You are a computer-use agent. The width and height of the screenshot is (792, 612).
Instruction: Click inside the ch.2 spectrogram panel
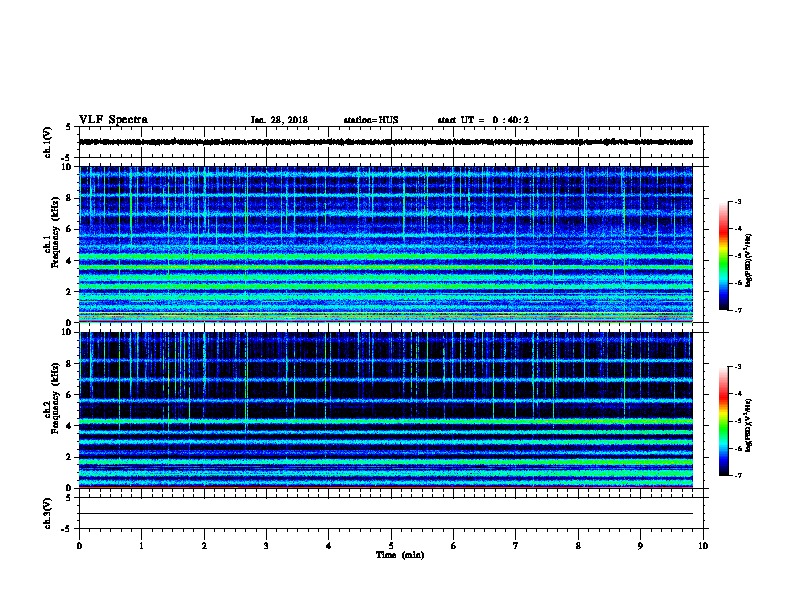click(386, 410)
